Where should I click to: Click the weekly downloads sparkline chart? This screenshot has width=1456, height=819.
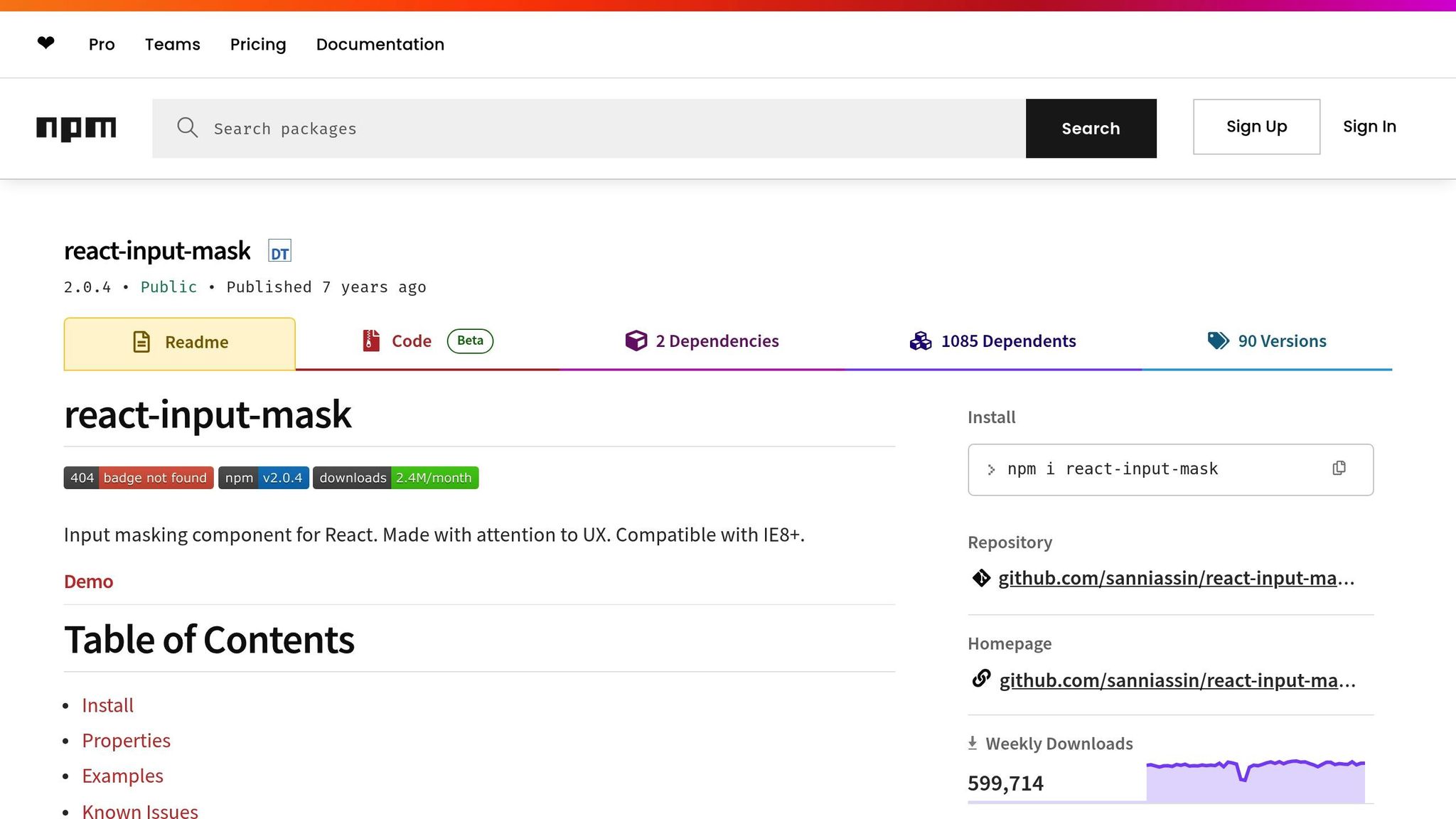click(1256, 781)
